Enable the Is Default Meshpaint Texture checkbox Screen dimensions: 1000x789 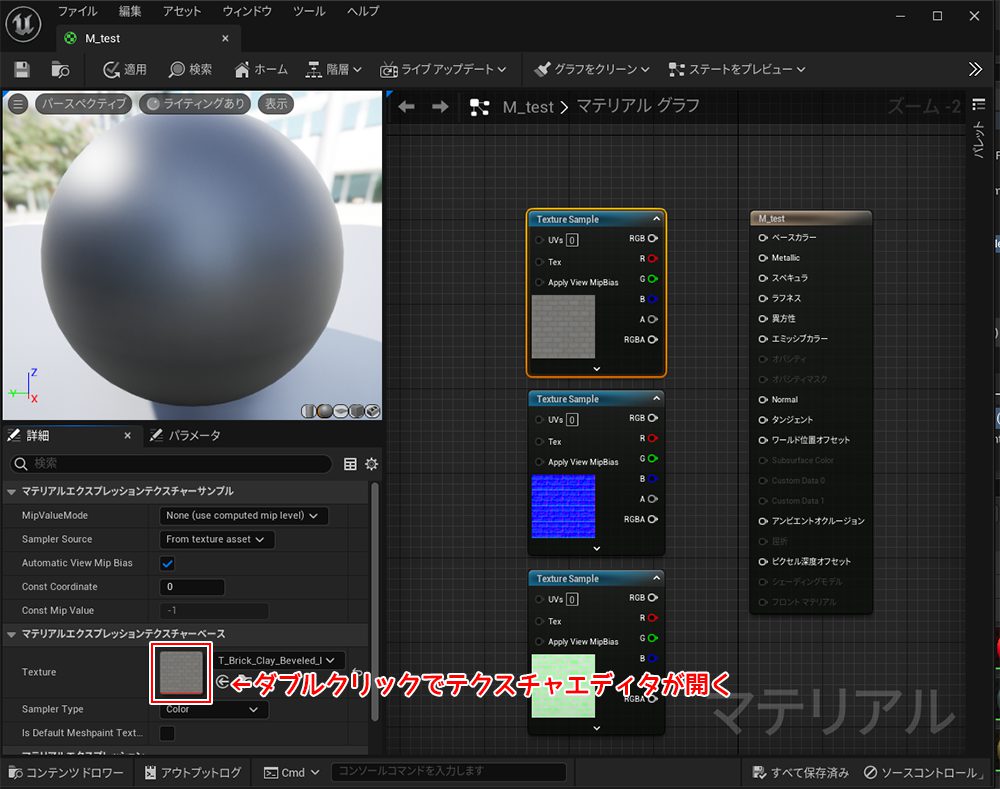click(x=168, y=733)
